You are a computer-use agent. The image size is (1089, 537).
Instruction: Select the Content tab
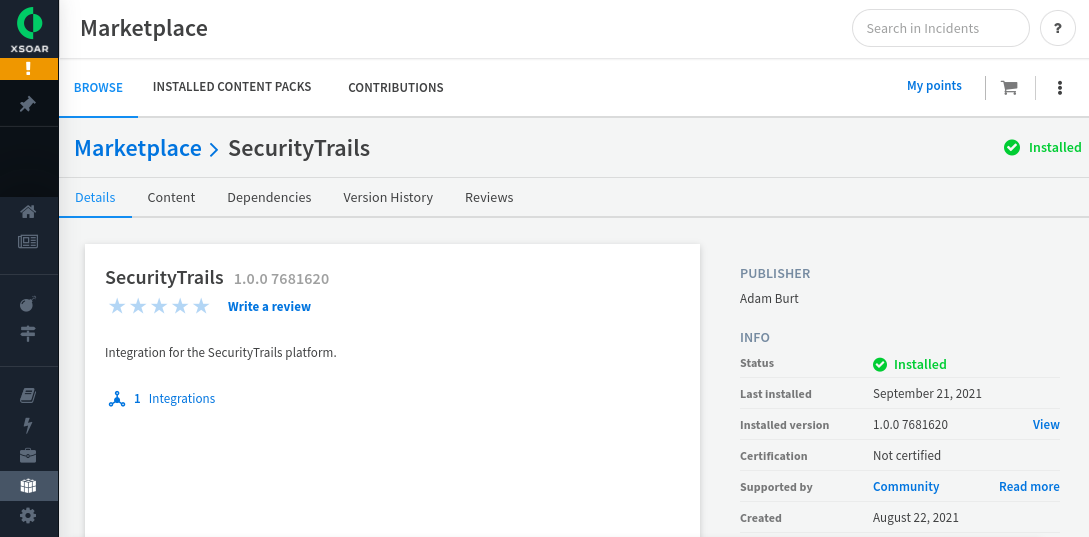(171, 197)
